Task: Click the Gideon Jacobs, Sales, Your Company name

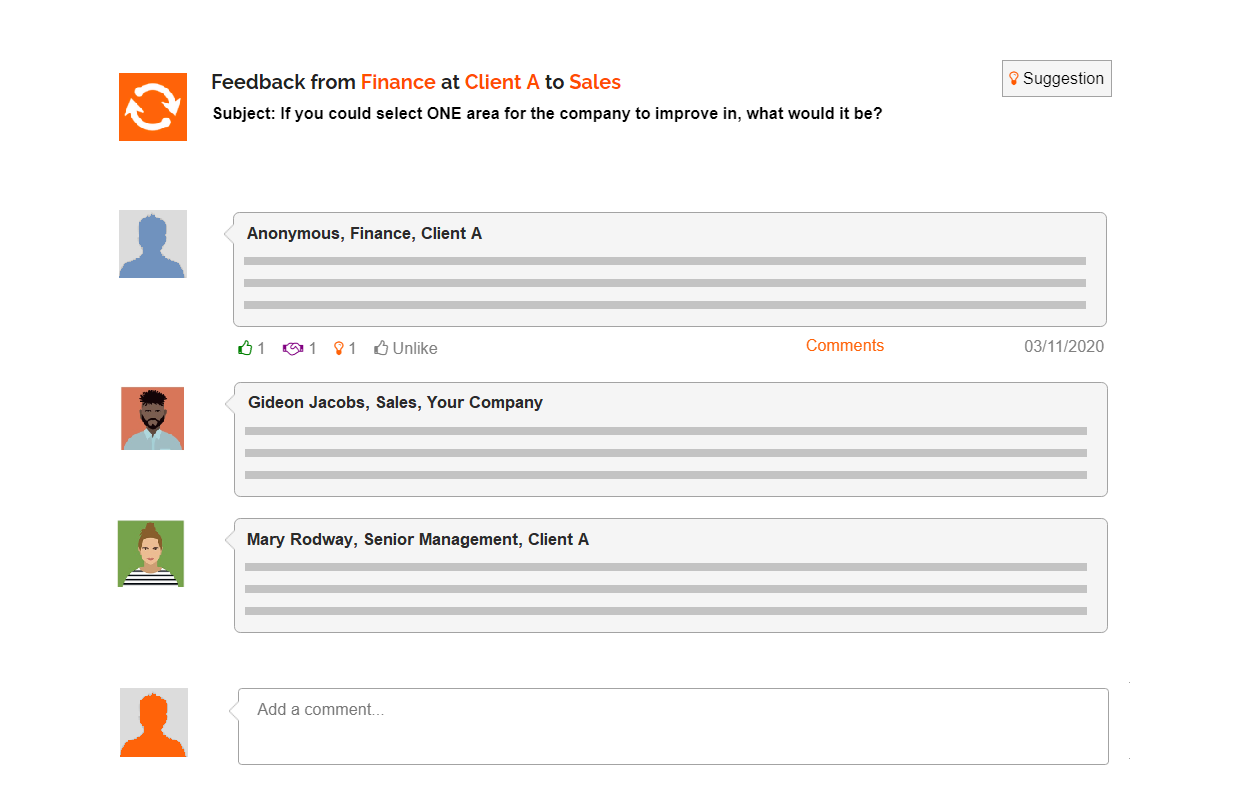Action: tap(395, 402)
